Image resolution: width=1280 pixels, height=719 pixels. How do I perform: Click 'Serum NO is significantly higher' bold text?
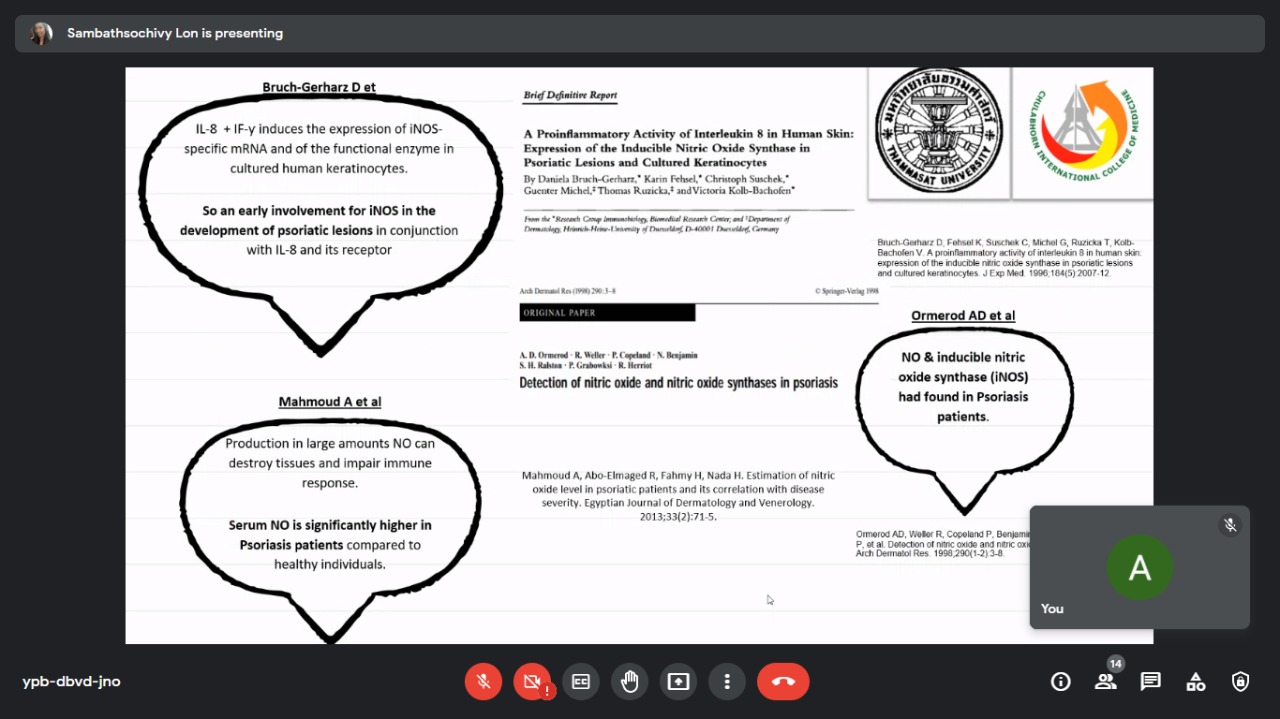tap(330, 535)
